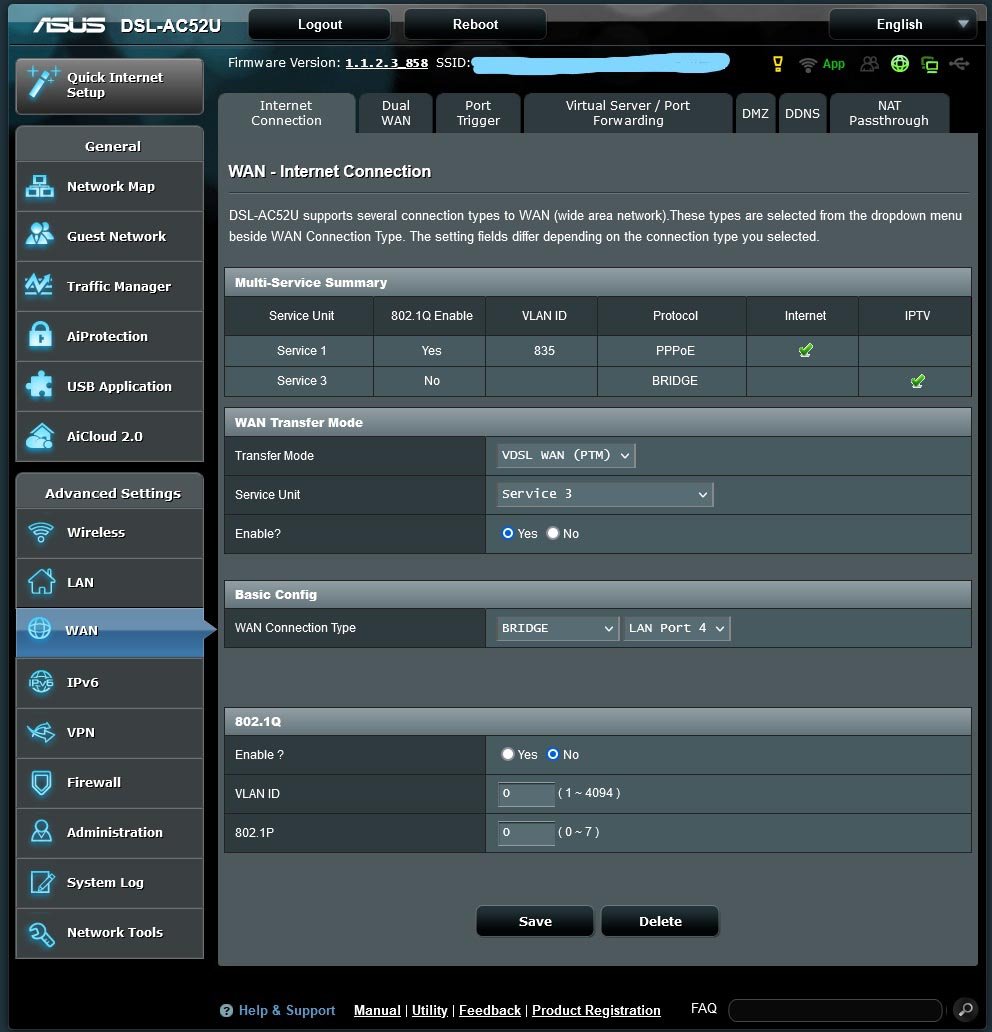The height and width of the screenshot is (1032, 992).
Task: Click the Internet checkmark for Service 1
Action: click(805, 350)
